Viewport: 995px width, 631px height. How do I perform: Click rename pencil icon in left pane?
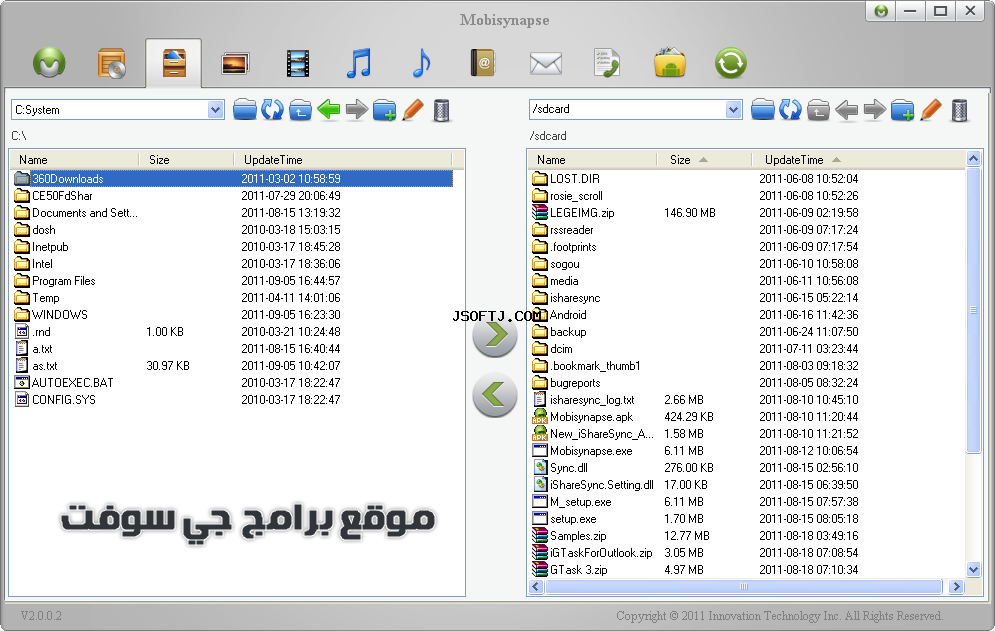pos(412,110)
